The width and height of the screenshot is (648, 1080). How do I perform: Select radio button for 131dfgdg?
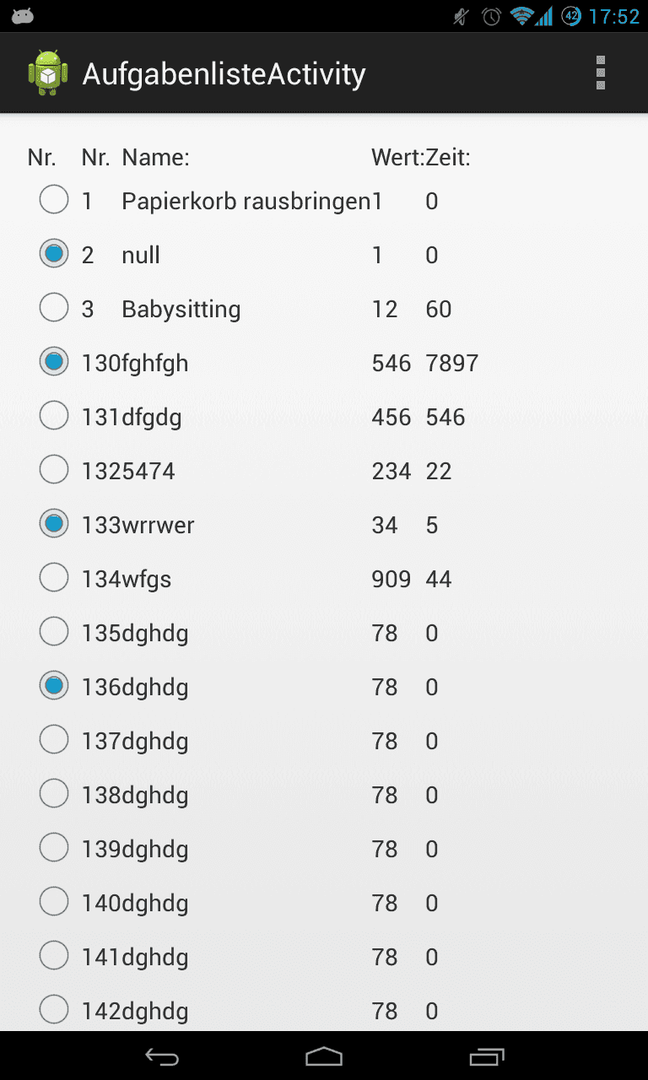pyautogui.click(x=54, y=416)
